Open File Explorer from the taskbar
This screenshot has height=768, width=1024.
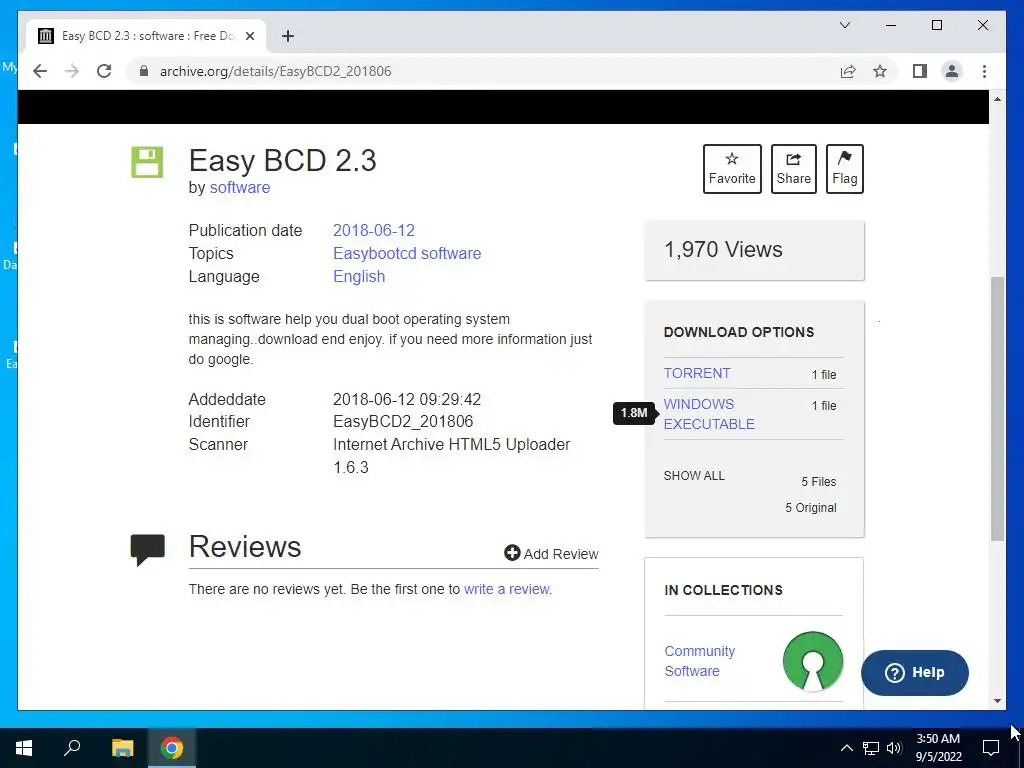click(122, 748)
